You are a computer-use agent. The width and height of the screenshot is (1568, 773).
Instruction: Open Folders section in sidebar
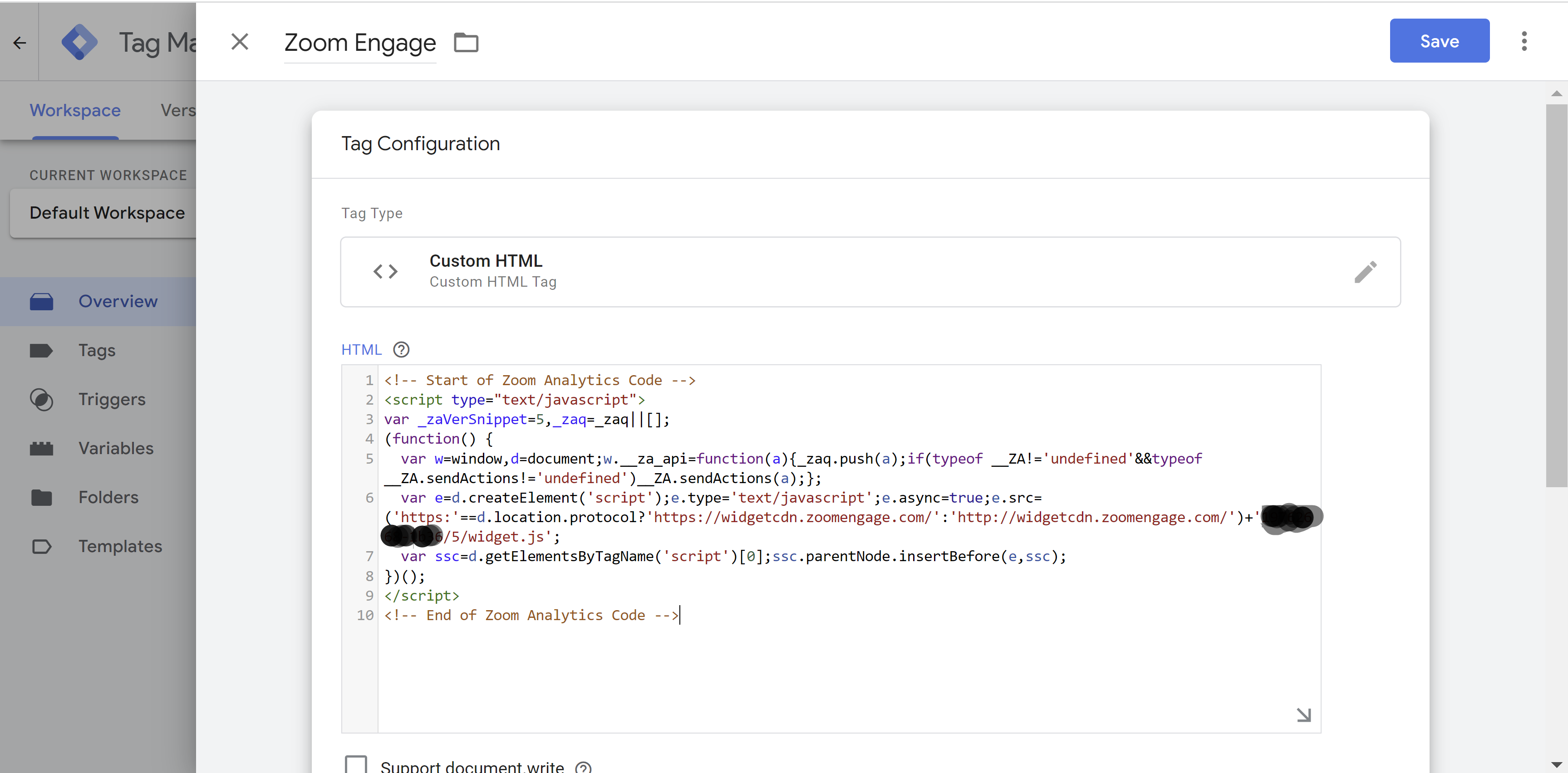point(98,497)
